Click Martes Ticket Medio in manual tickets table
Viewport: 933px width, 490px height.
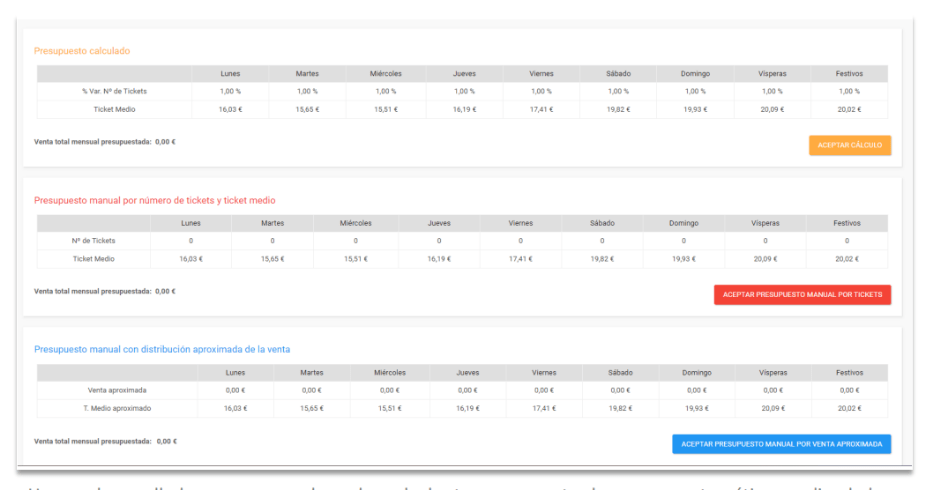(x=272, y=259)
